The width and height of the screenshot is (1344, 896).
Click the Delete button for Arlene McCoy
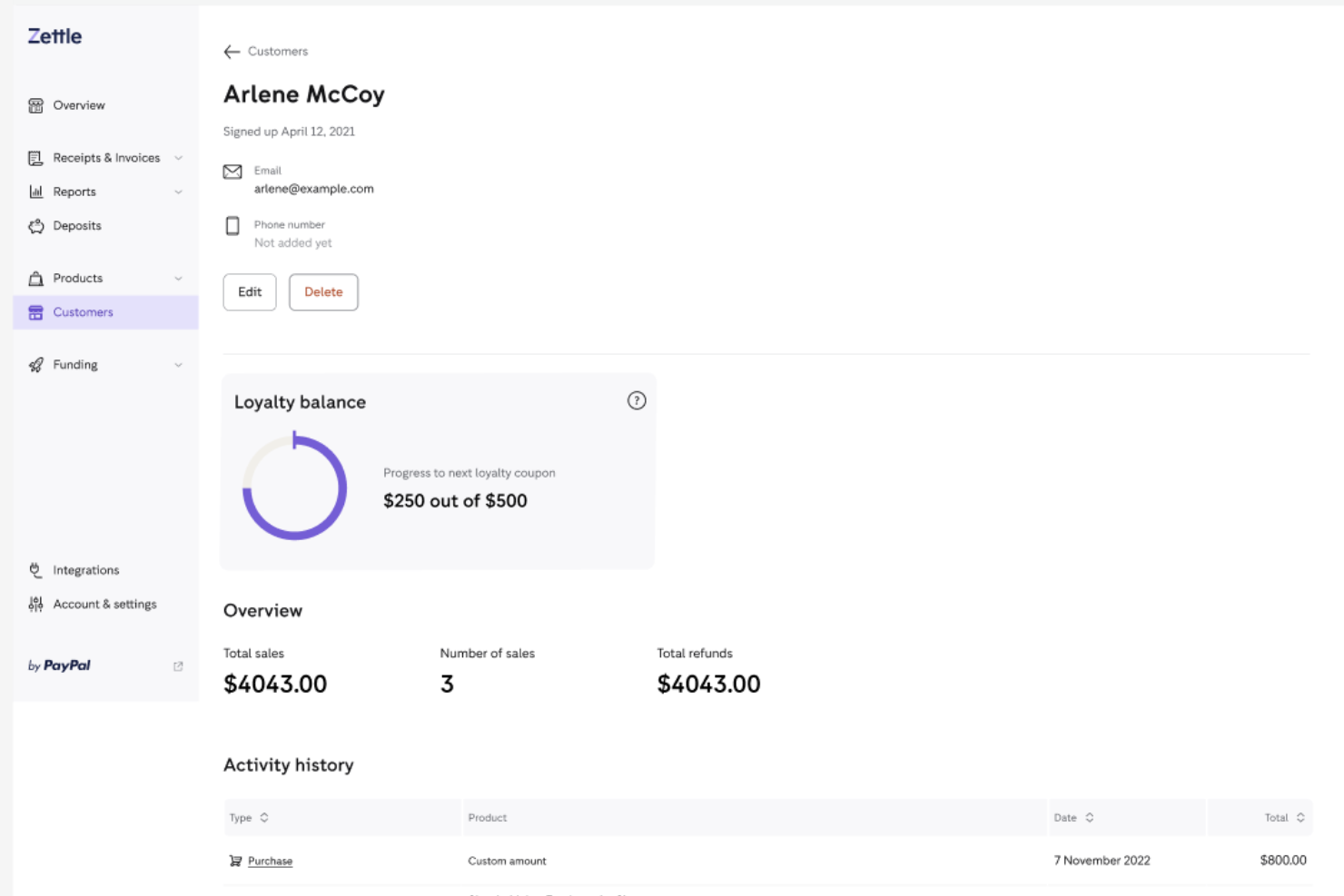(323, 291)
